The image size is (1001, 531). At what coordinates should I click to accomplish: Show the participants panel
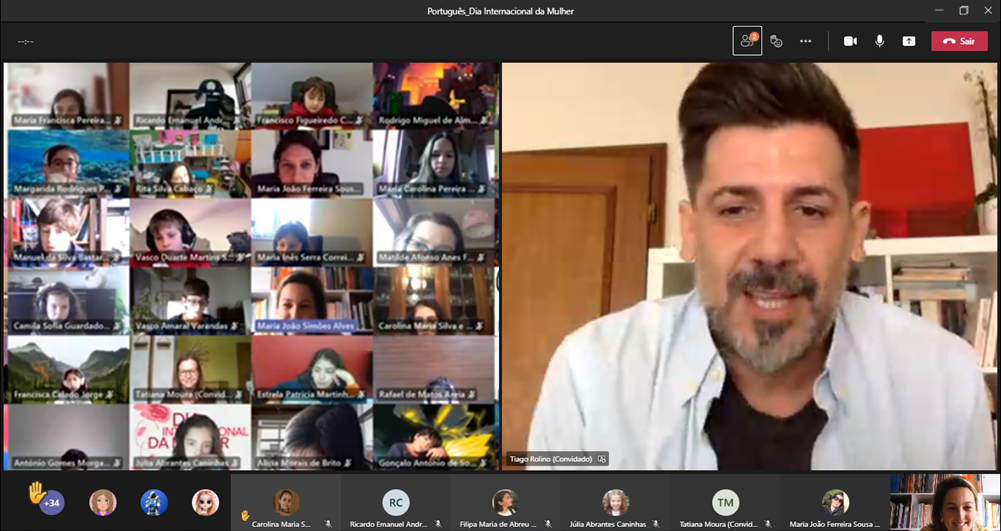tap(747, 41)
